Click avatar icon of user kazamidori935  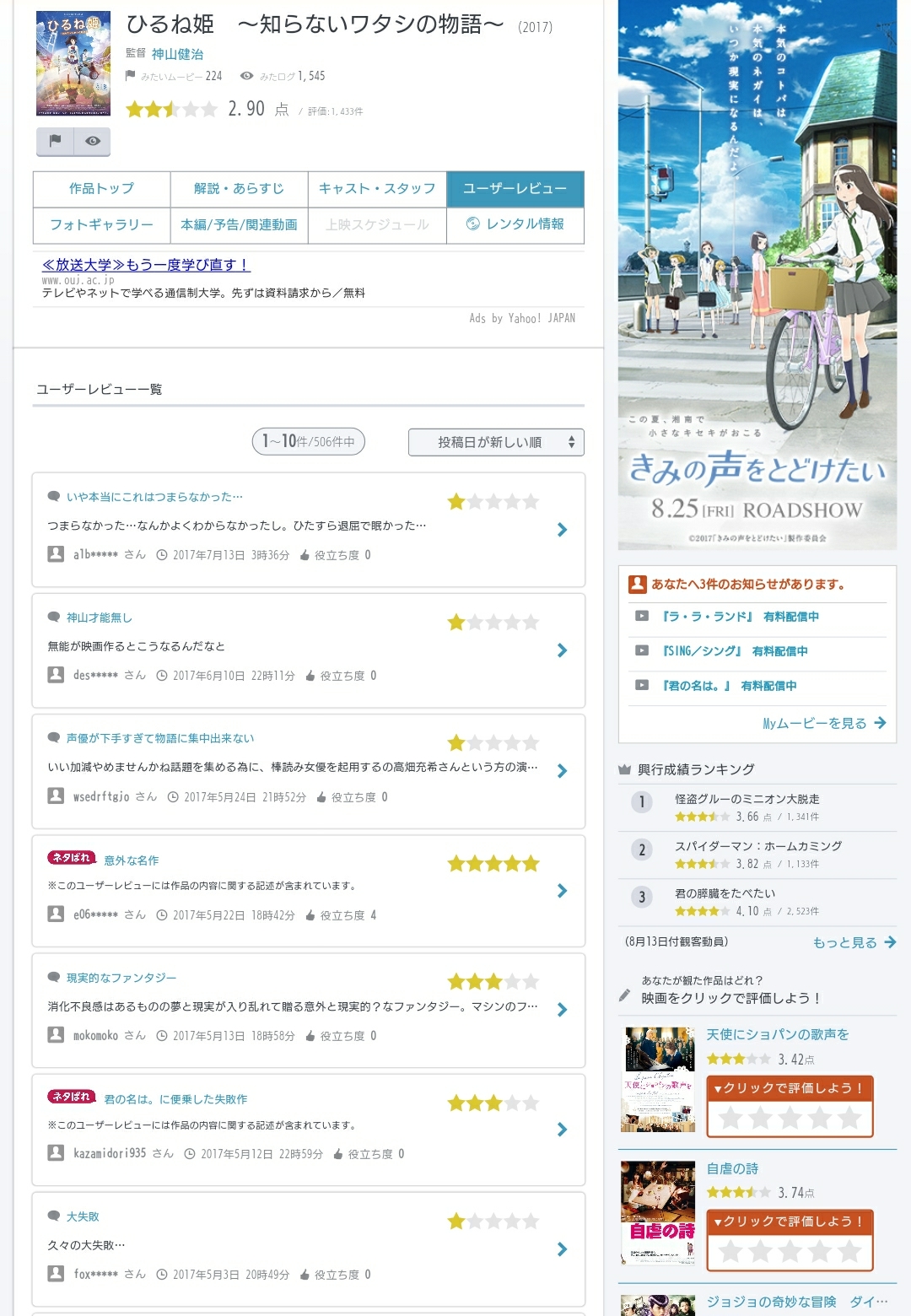(x=56, y=1152)
